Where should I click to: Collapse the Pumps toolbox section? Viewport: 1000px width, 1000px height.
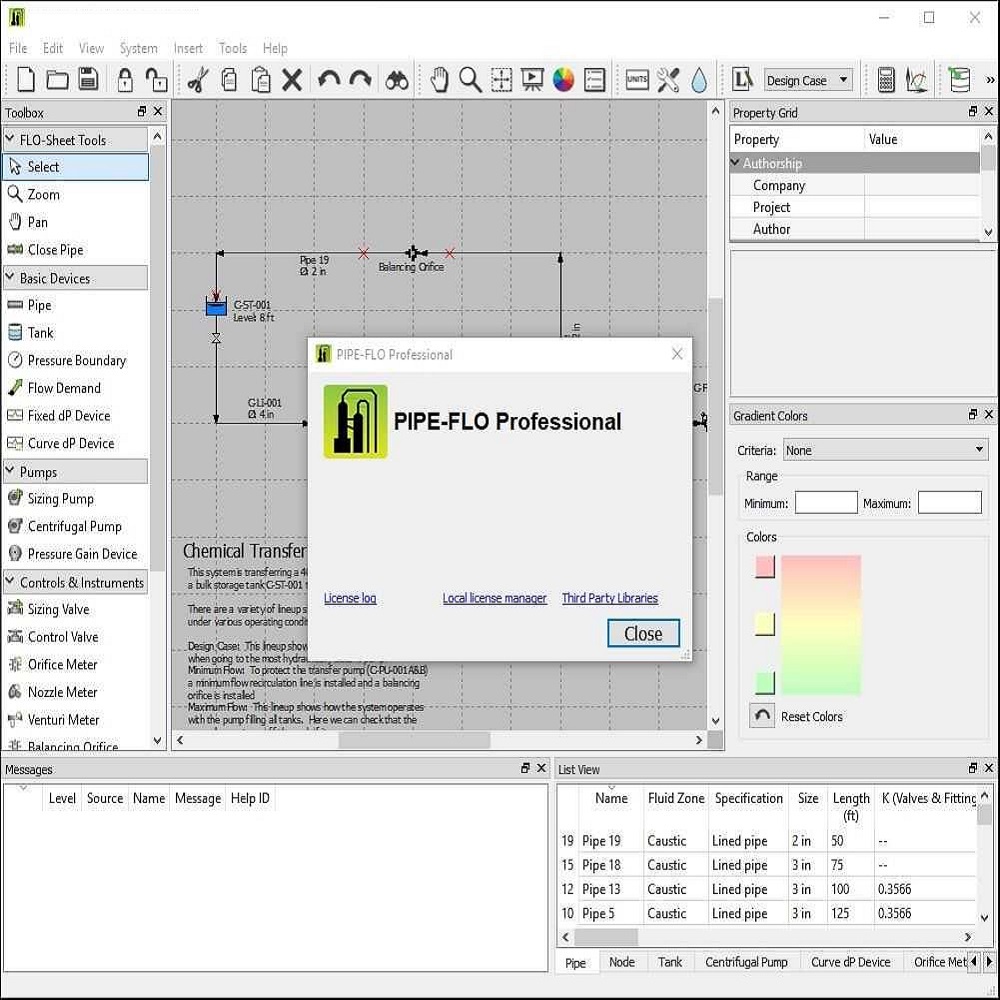click(10, 471)
